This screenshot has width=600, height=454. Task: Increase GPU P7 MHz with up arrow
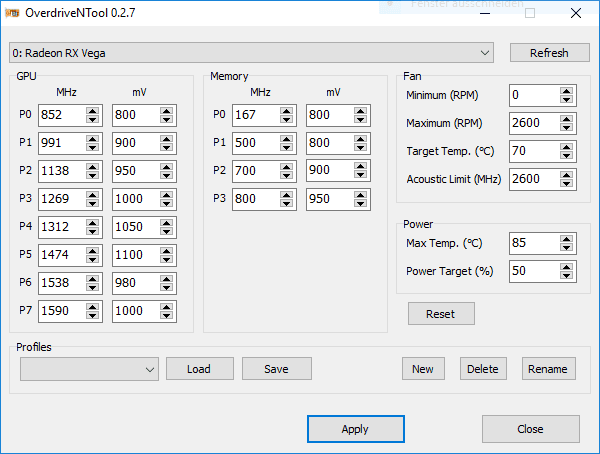pyautogui.click(x=92, y=307)
